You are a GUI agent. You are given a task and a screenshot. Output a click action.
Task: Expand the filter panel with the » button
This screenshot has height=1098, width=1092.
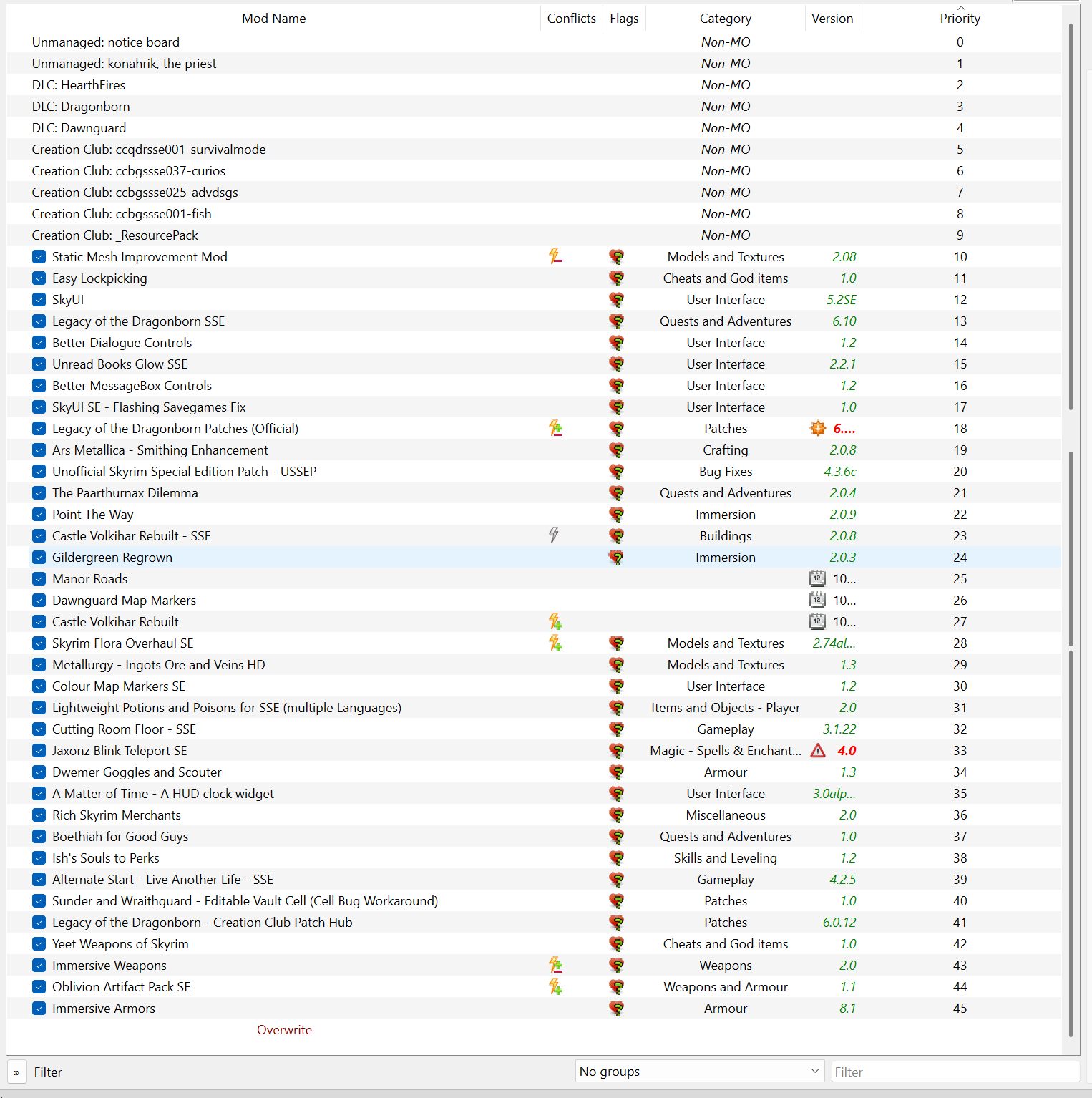click(16, 1072)
